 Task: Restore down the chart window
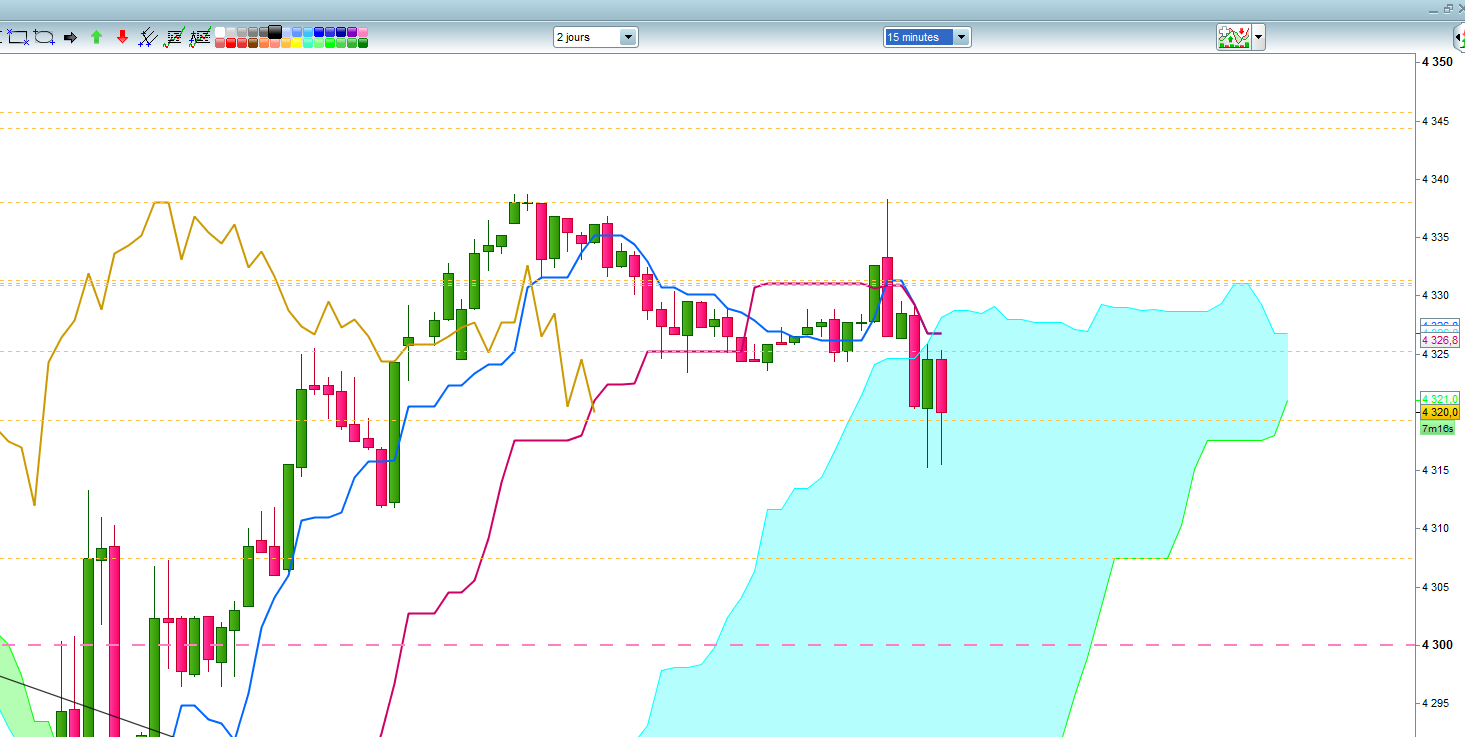pyautogui.click(x=1447, y=8)
